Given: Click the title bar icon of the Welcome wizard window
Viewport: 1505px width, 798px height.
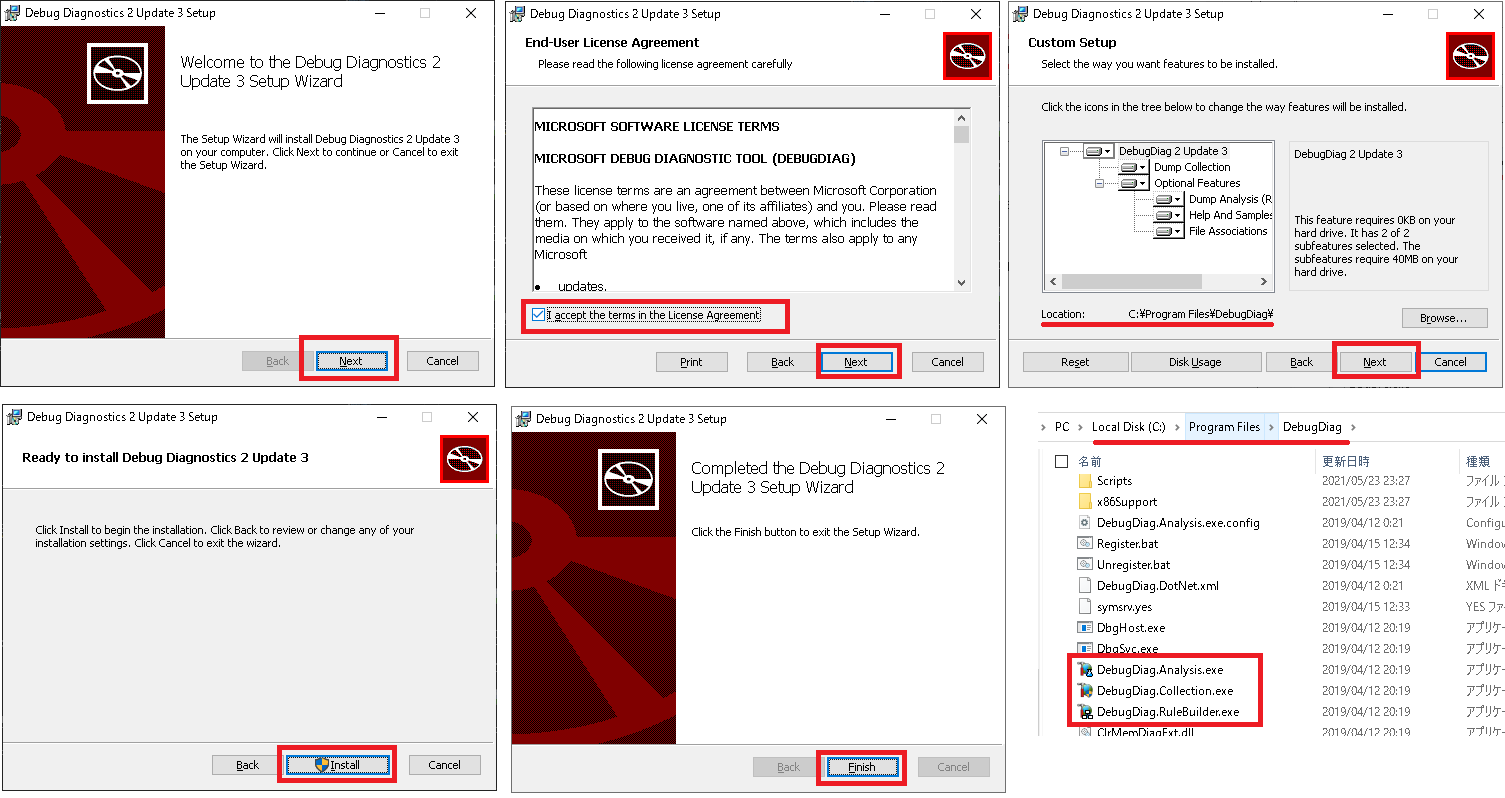Looking at the screenshot, I should 13,14.
